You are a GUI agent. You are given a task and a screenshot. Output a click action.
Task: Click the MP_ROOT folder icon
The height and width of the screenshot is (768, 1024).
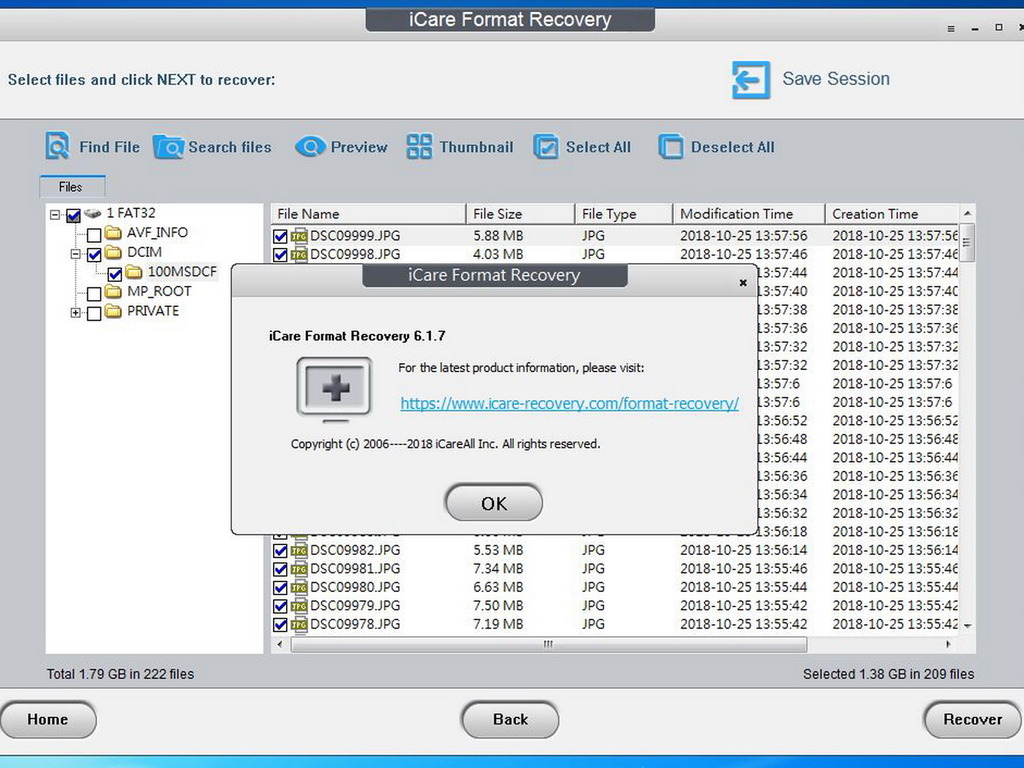pos(114,291)
